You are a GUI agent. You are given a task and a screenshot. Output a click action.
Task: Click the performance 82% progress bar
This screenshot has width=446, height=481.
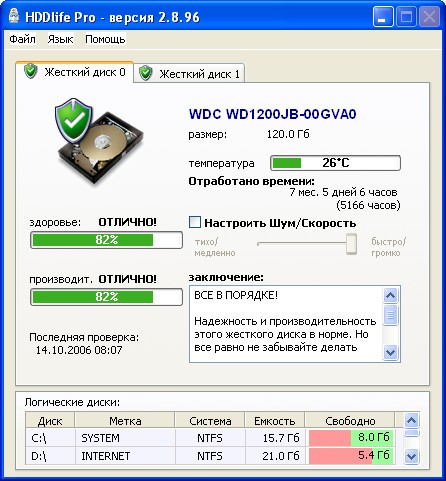(x=106, y=297)
